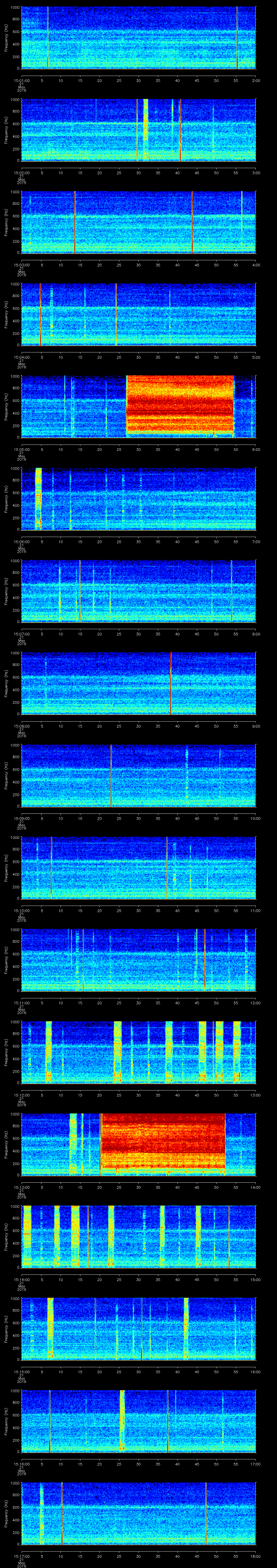Click the '15:04:00' time axis label
Viewport: 277px width, 1568px height.
[x=22, y=357]
